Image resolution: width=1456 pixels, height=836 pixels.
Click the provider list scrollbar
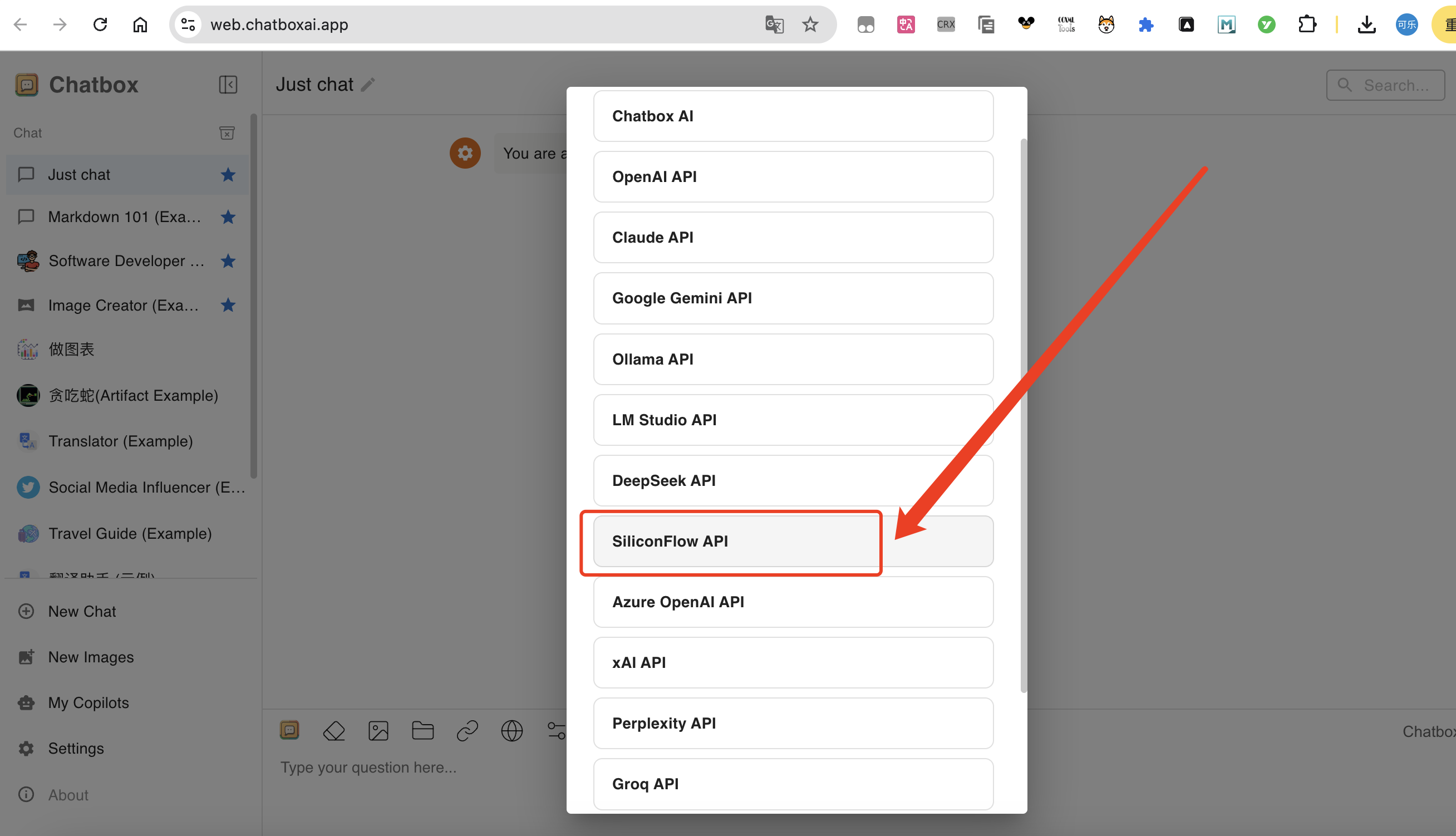[x=1023, y=416]
